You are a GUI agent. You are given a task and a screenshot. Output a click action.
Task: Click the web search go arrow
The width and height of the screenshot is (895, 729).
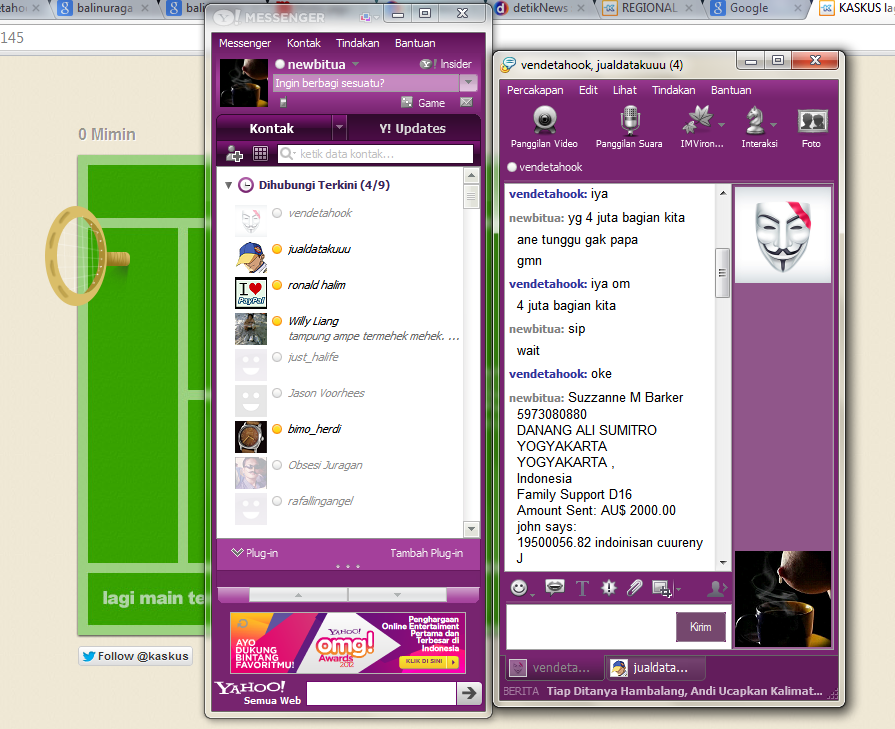pos(469,693)
